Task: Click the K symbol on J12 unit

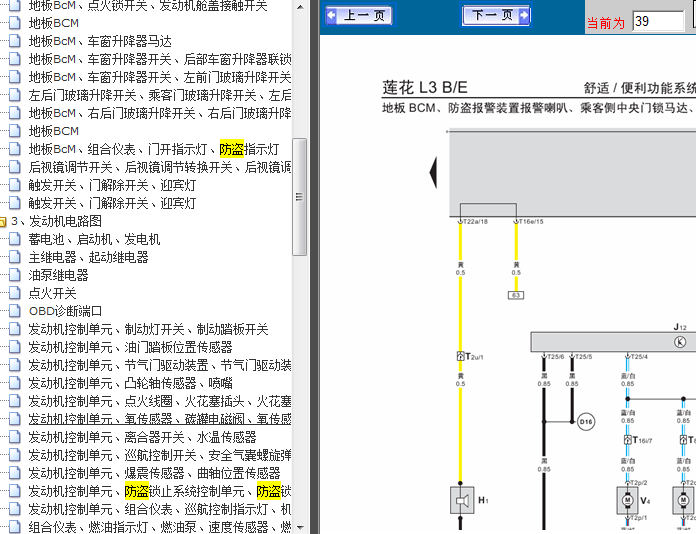Action: tap(680, 342)
